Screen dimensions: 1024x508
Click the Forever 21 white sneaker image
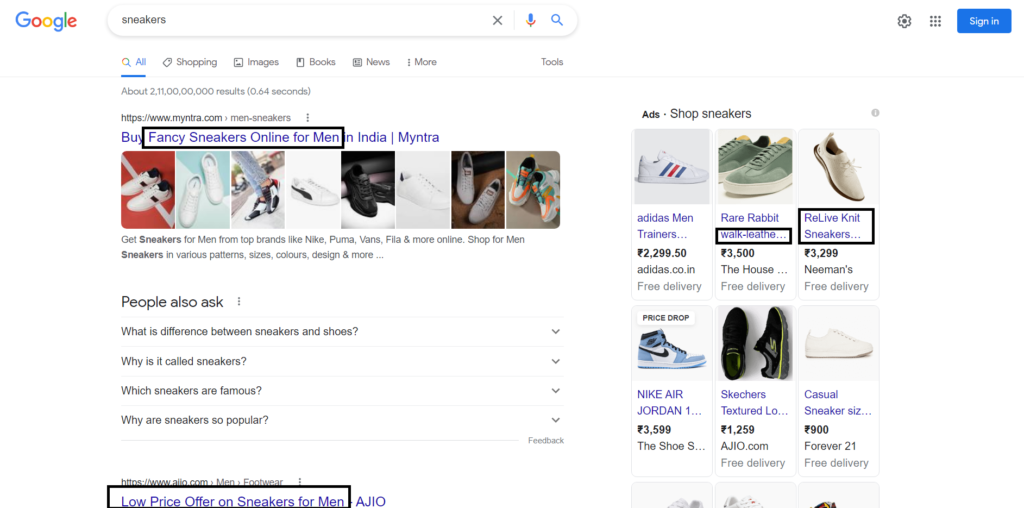pyautogui.click(x=839, y=343)
